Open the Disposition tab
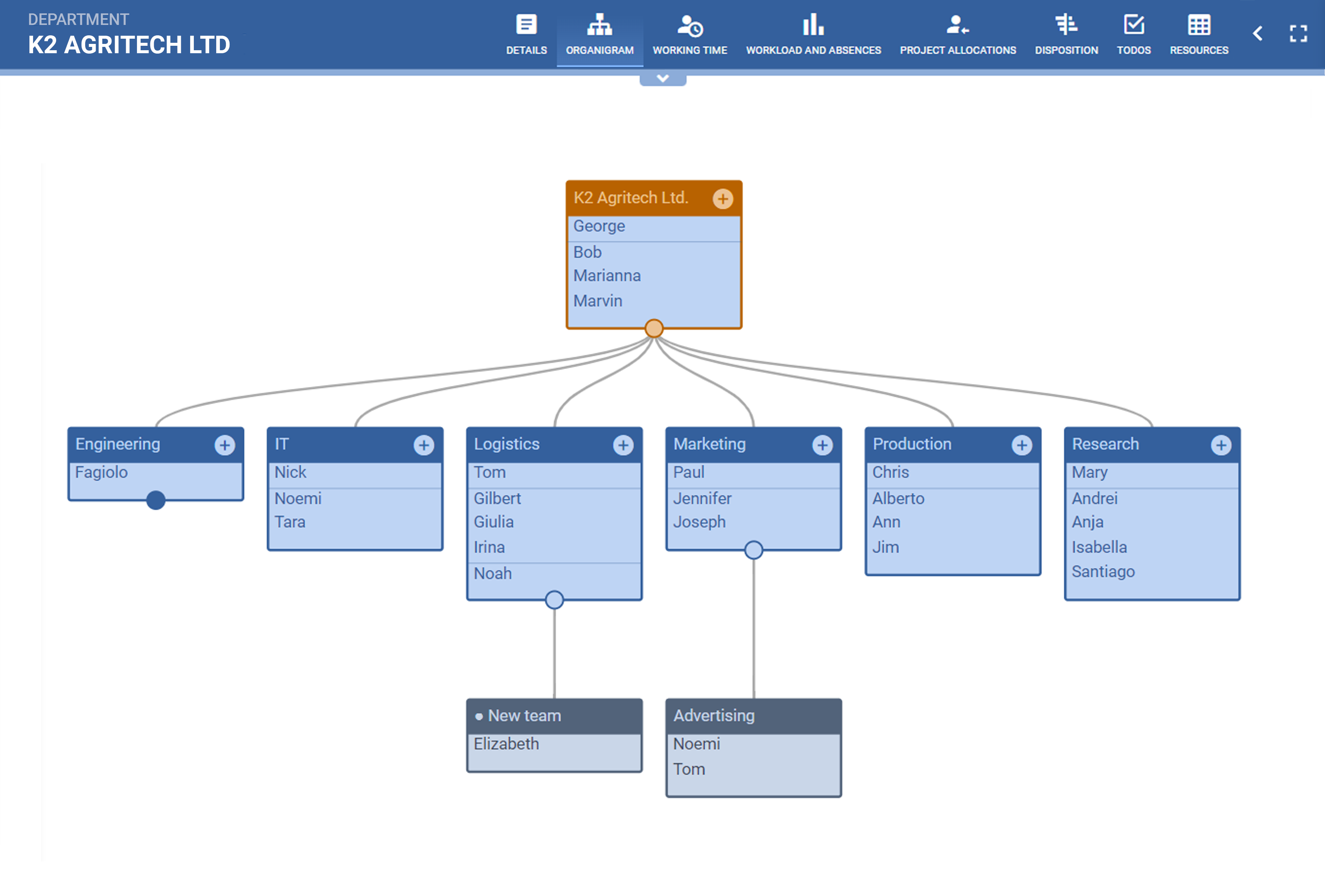Image resolution: width=1325 pixels, height=896 pixels. pyautogui.click(x=1066, y=35)
